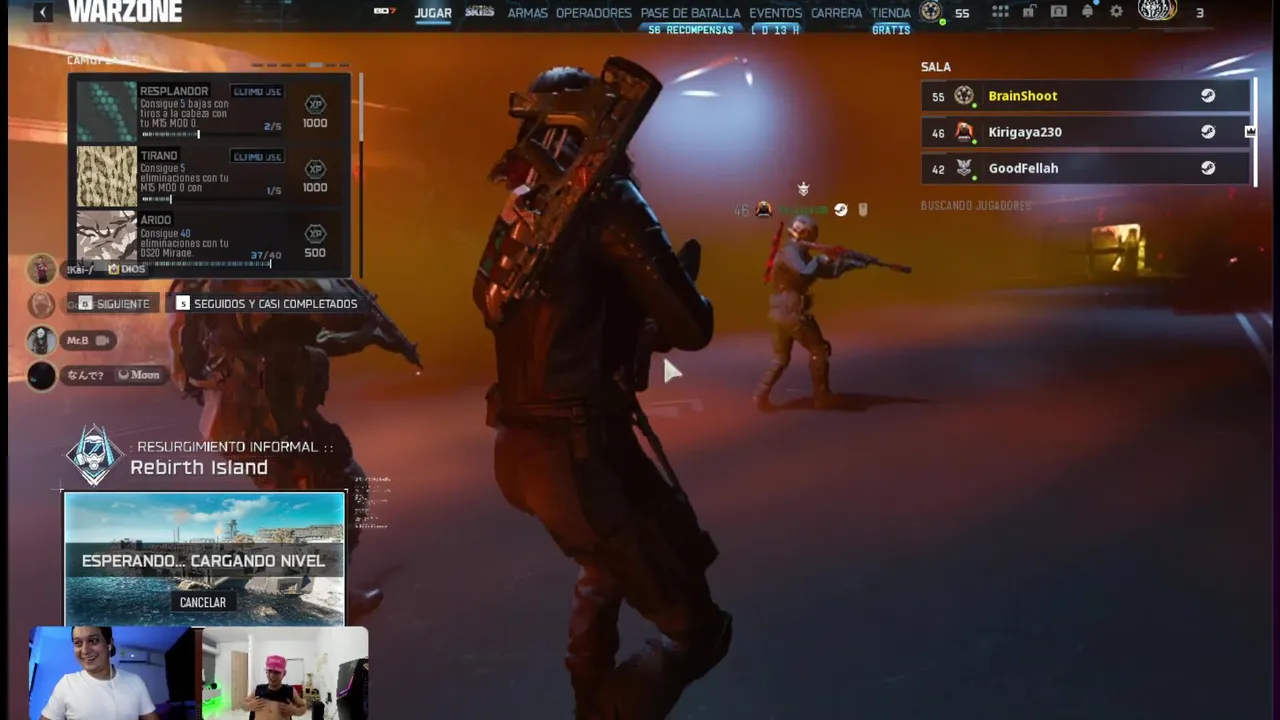The height and width of the screenshot is (720, 1280).
Task: Click the Mr.B avatar circle
Action: click(41, 340)
